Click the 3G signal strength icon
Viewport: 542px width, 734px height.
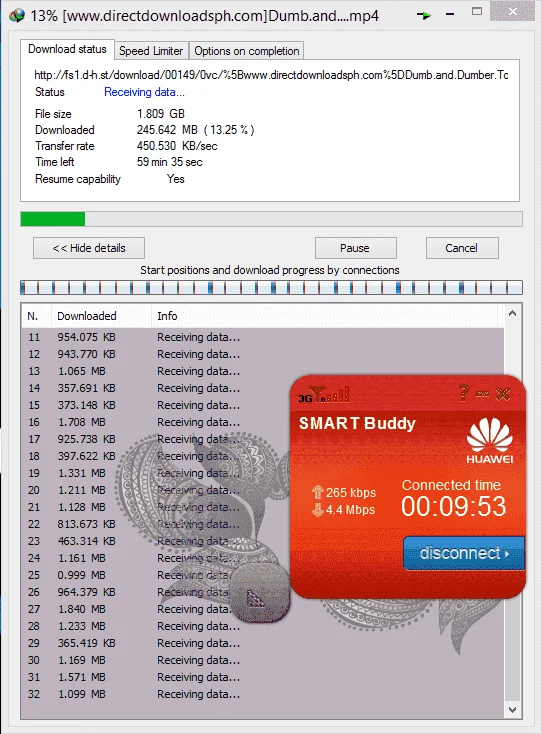(x=324, y=395)
